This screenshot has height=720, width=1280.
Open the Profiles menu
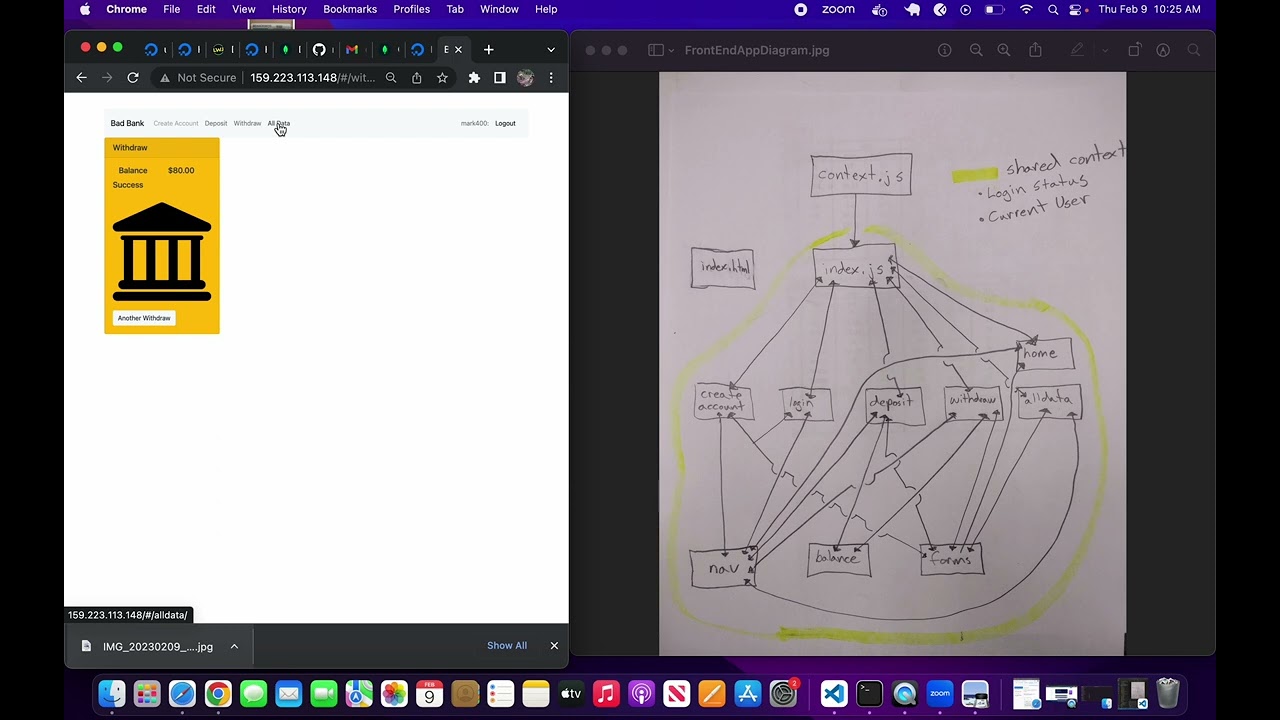pos(411,9)
